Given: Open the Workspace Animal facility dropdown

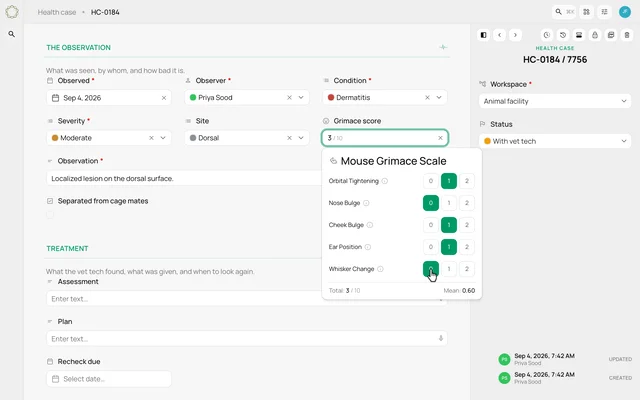Looking at the screenshot, I should point(555,101).
